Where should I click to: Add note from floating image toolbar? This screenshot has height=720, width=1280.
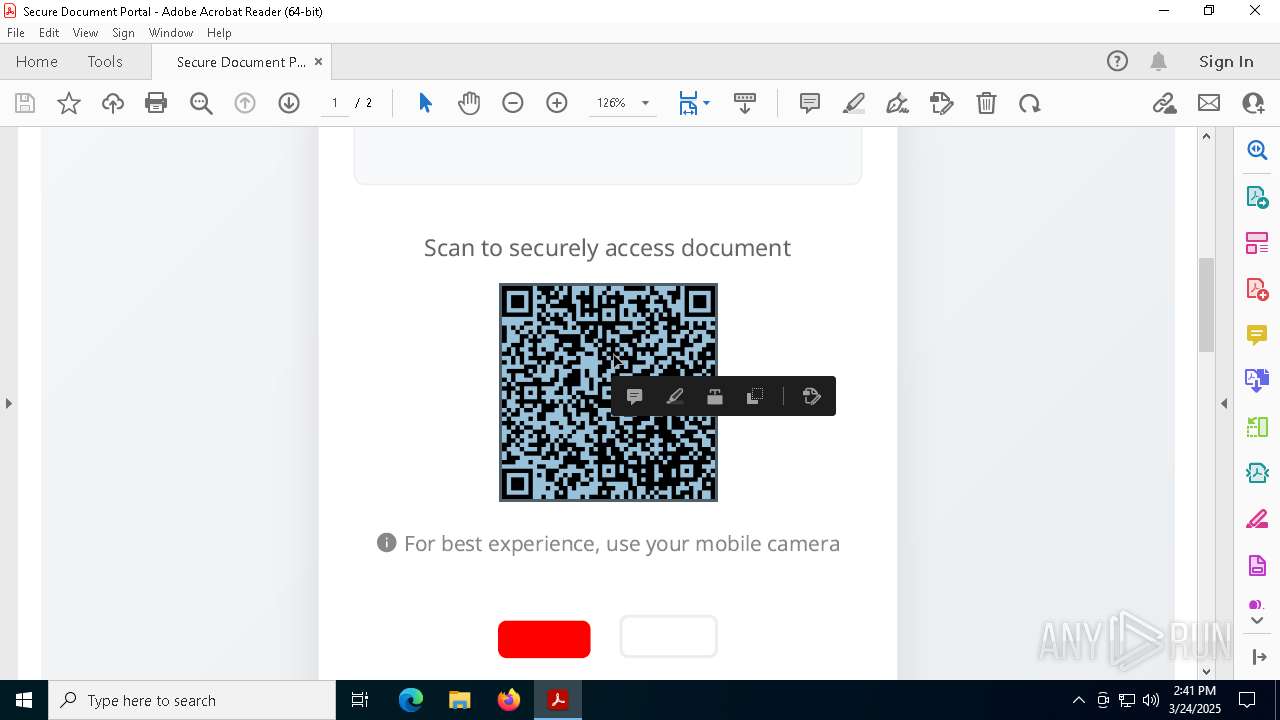(x=634, y=397)
